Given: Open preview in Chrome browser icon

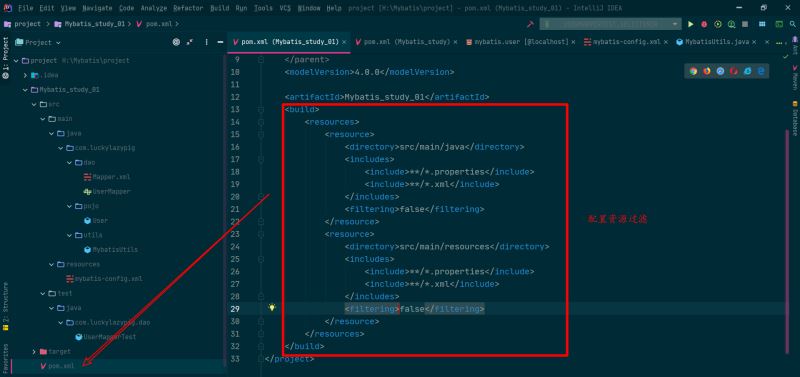Looking at the screenshot, I should [693, 71].
